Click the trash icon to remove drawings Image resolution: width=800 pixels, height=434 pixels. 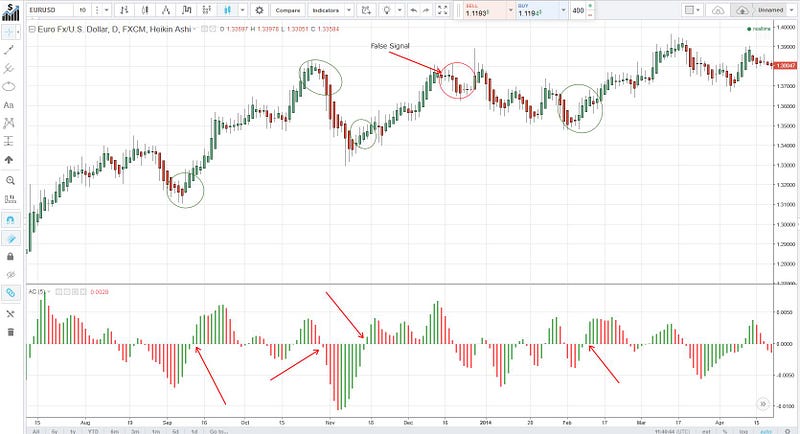click(x=10, y=332)
